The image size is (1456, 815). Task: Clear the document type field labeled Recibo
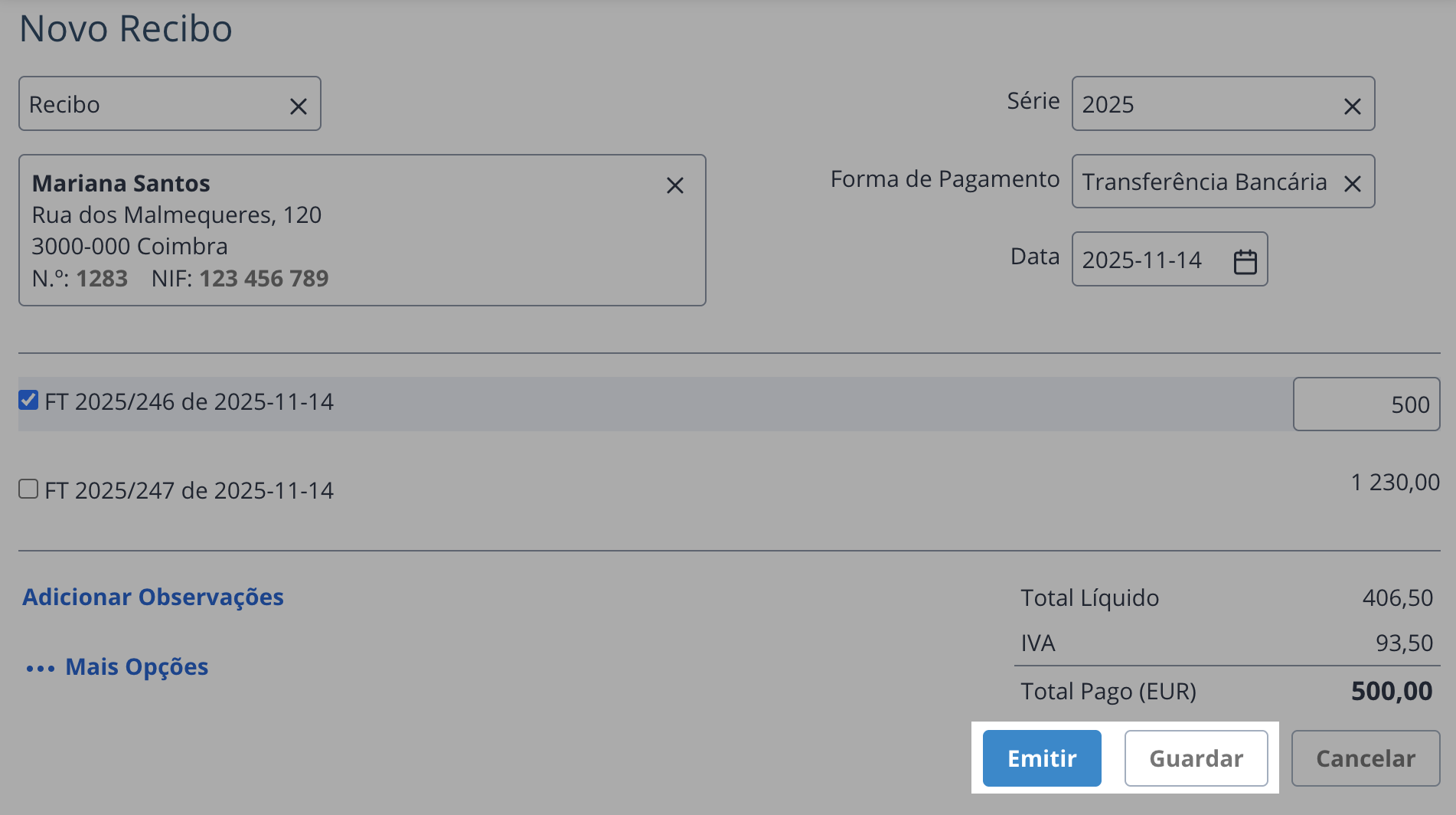click(x=299, y=105)
